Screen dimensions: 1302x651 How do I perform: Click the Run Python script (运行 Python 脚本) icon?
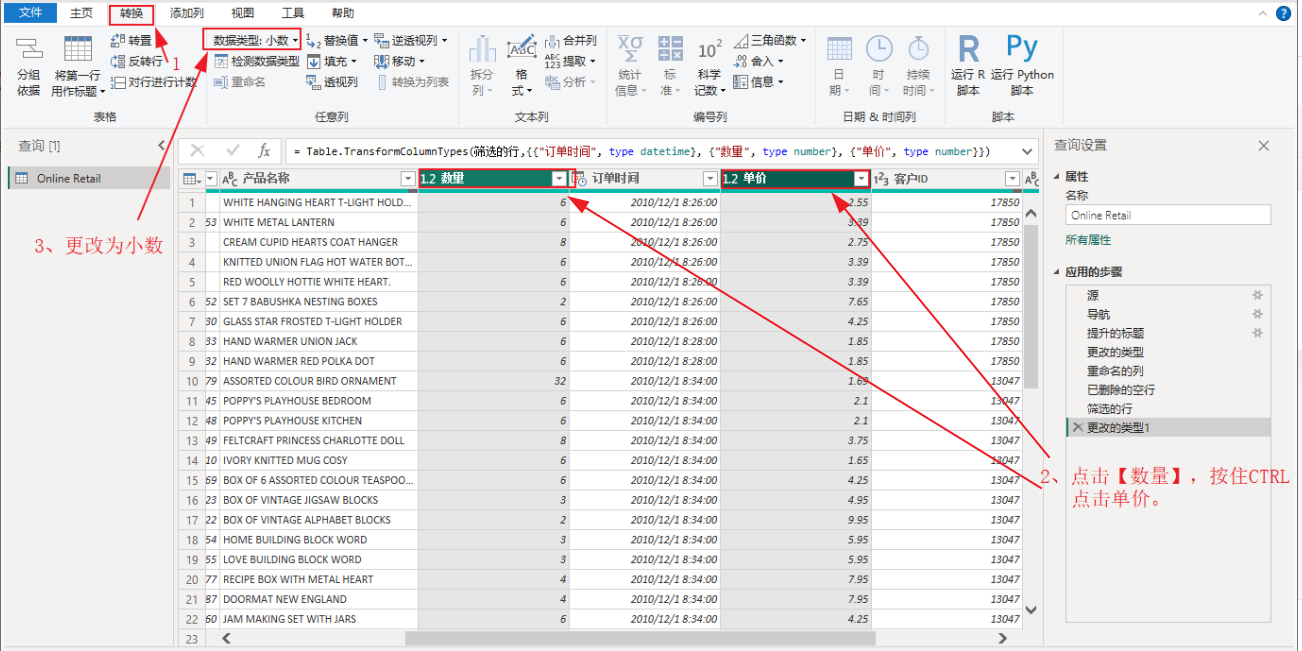1022,48
